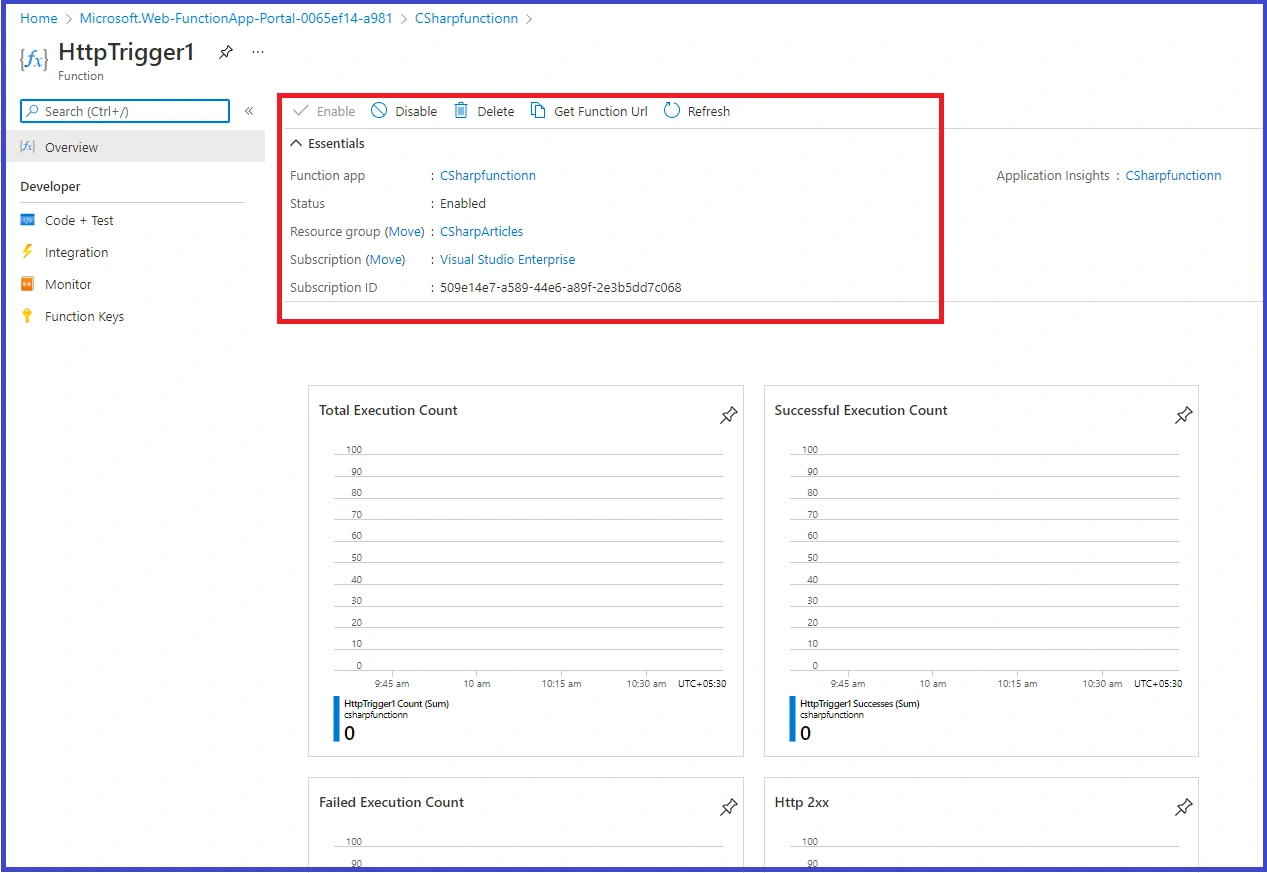
Task: Click the Delete trash icon
Action: click(x=461, y=110)
